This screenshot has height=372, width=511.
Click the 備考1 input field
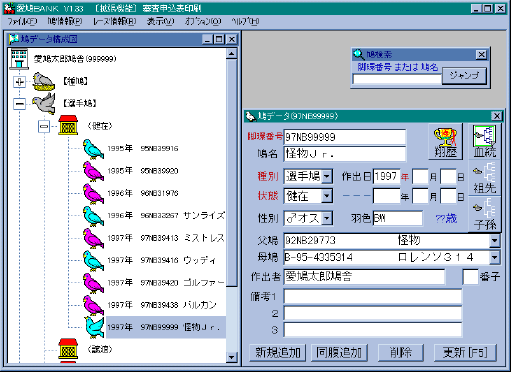tap(373, 296)
